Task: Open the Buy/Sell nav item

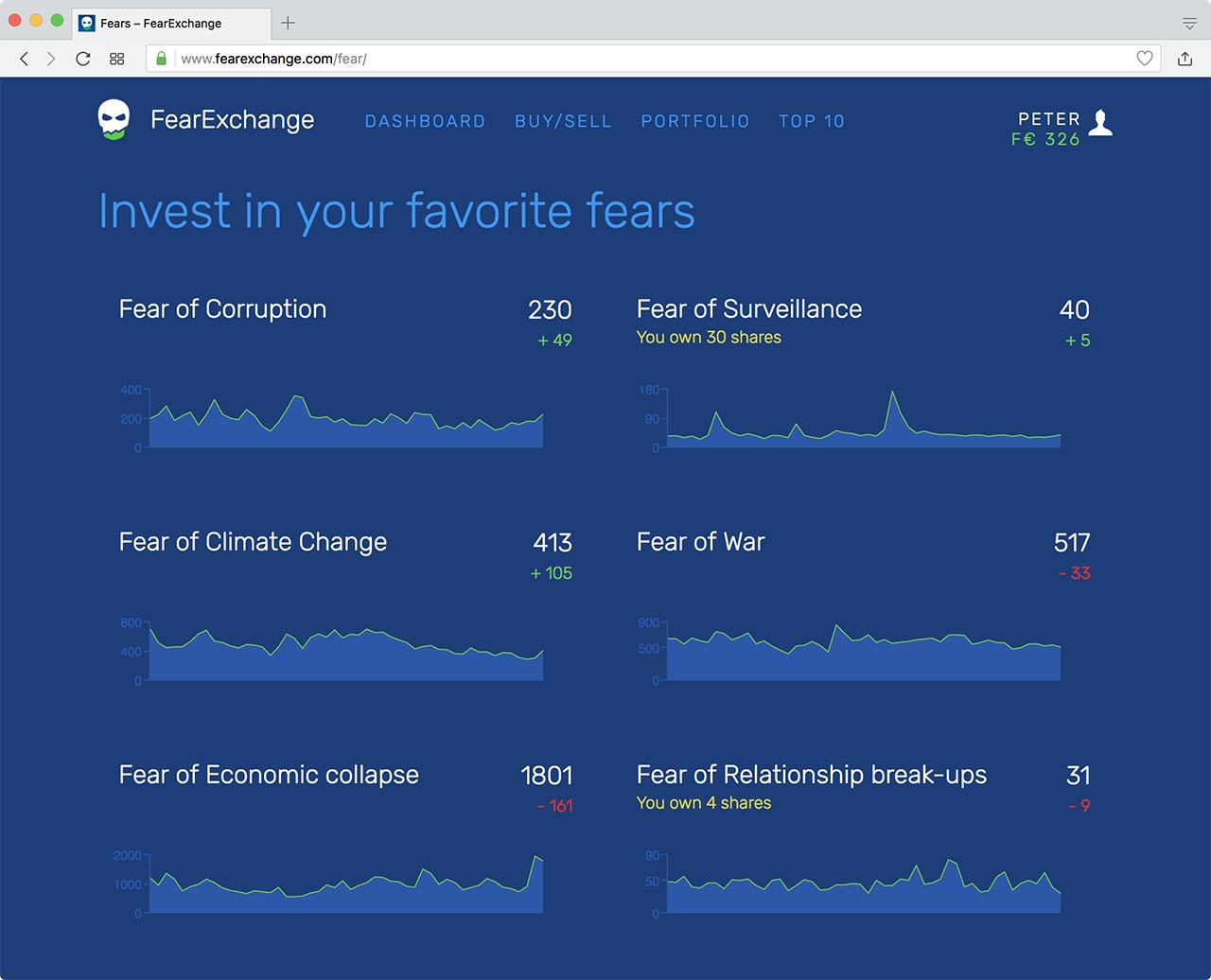Action: click(563, 121)
